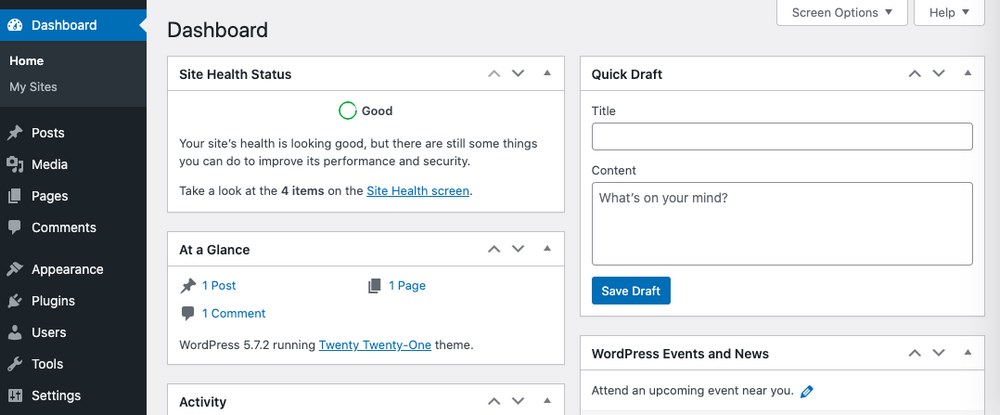Move At a Glance widget down
1000x415 pixels.
click(x=518, y=249)
